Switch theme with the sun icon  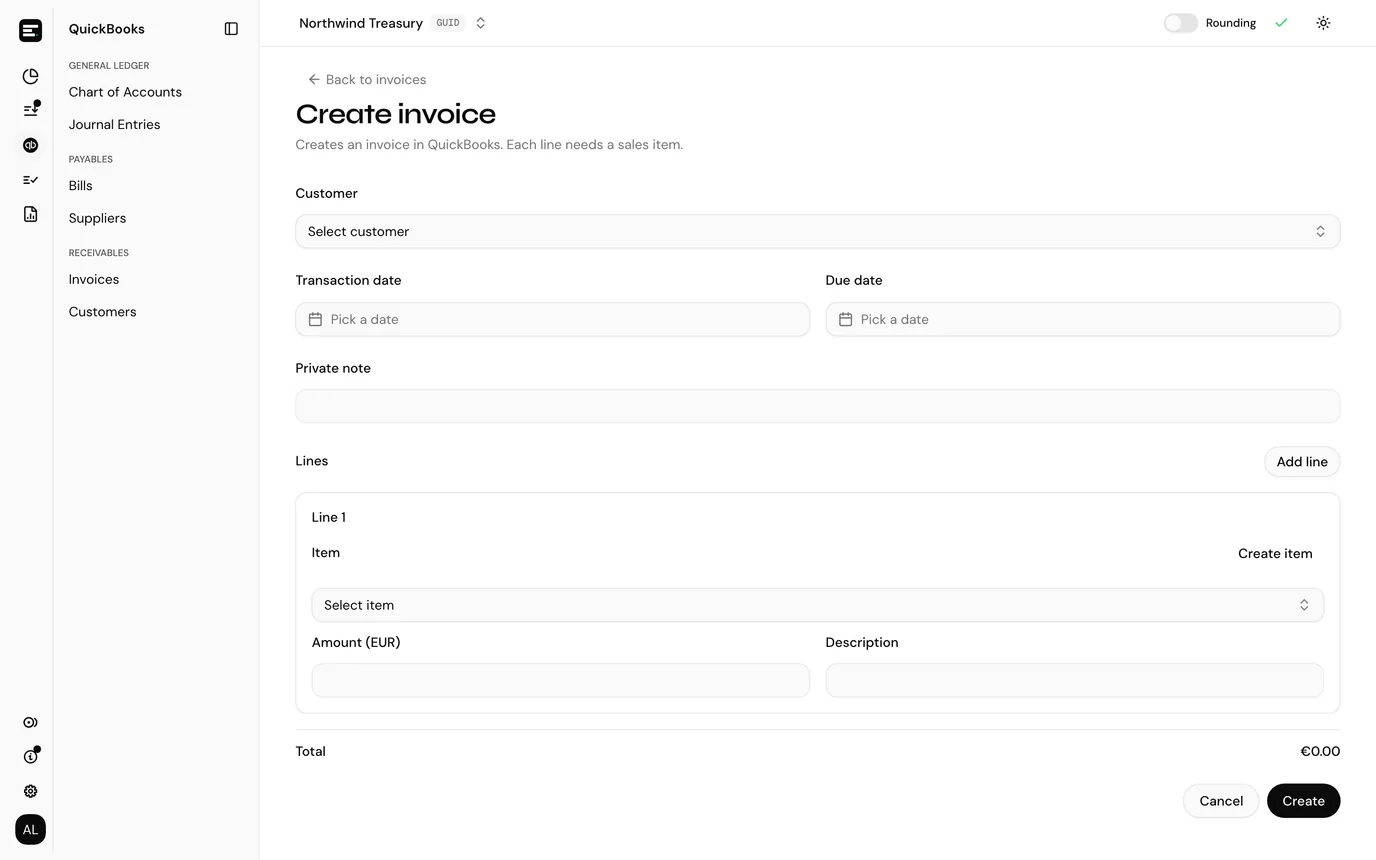[x=1323, y=23]
